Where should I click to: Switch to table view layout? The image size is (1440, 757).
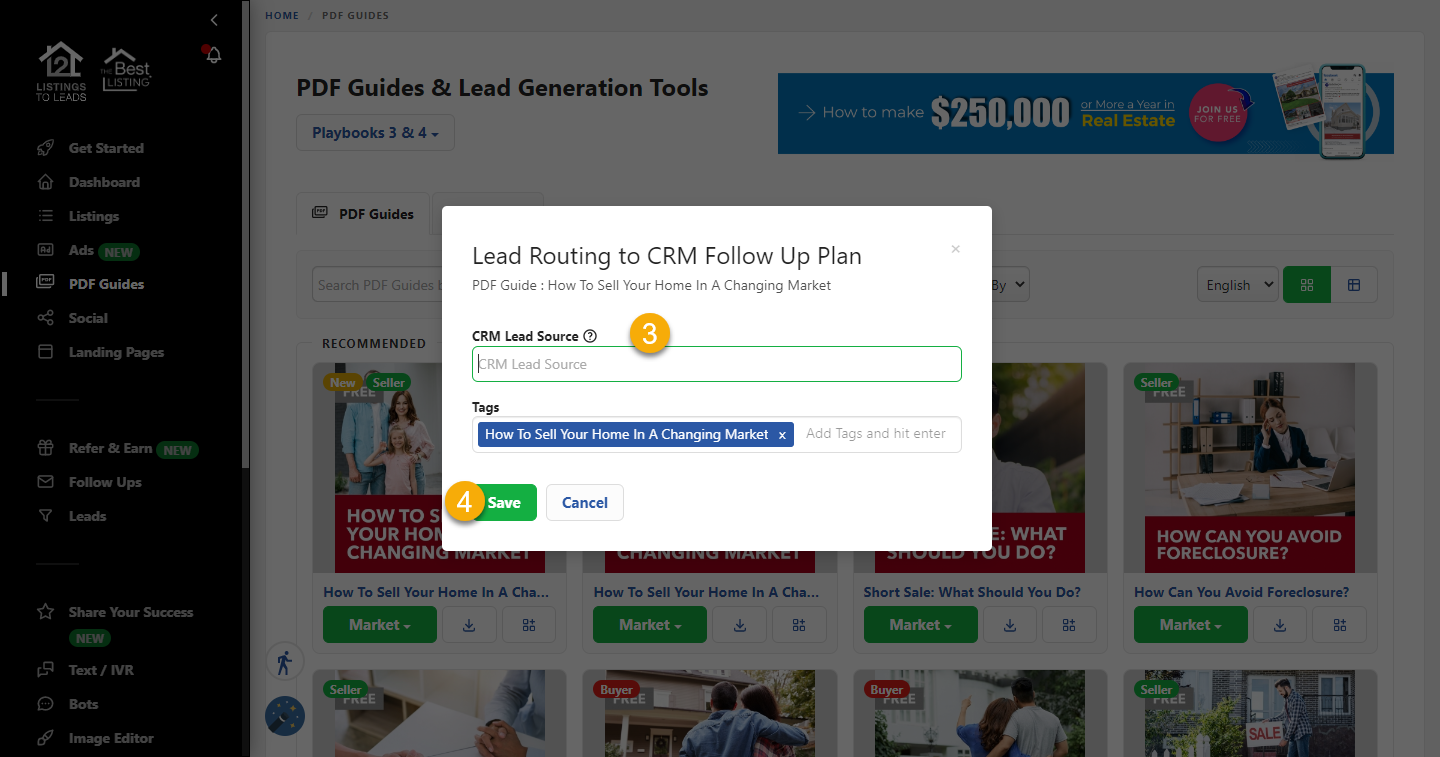coord(1354,285)
